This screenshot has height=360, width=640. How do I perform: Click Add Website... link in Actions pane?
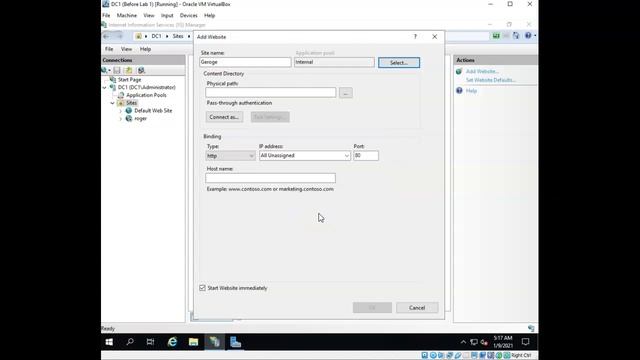482,71
